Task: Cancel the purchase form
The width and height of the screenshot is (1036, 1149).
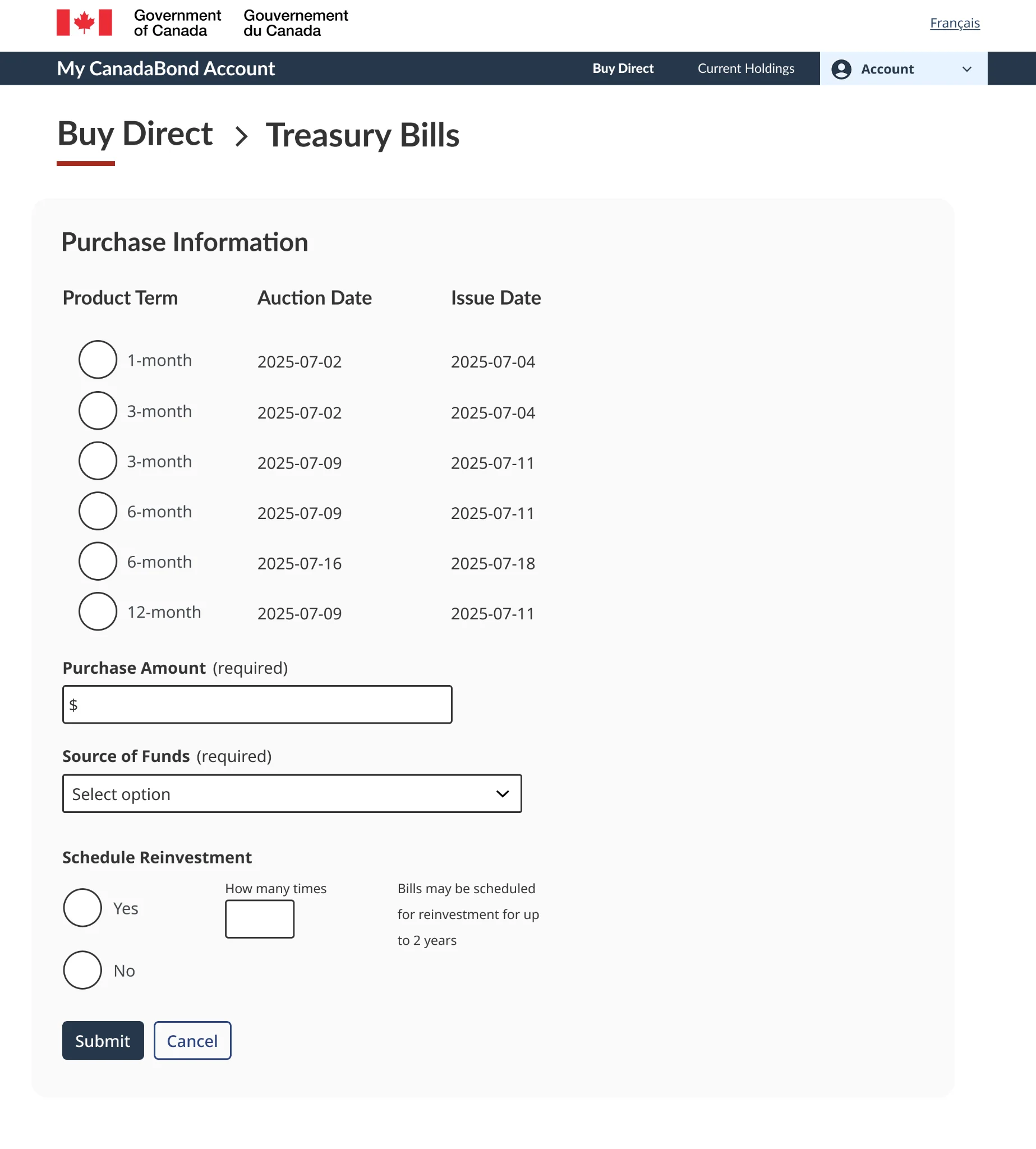Action: (x=192, y=1040)
